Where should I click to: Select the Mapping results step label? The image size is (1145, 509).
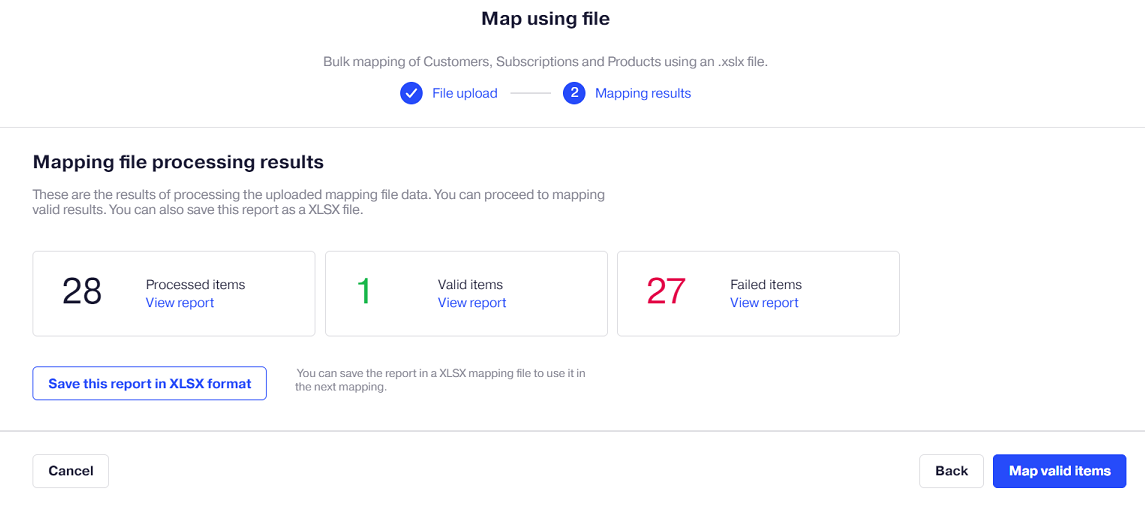coord(643,93)
